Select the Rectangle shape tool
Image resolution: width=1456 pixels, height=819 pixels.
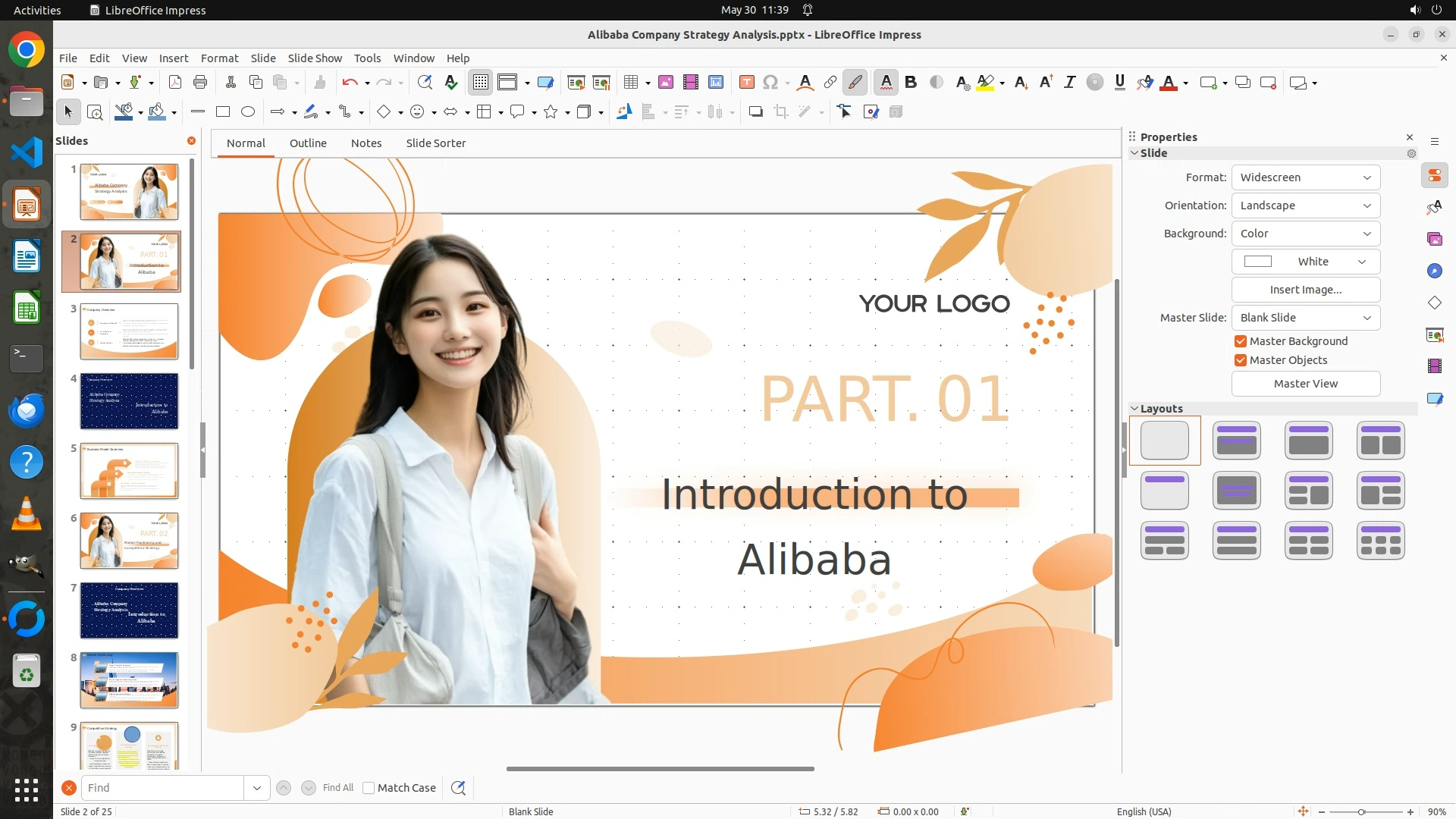point(223,112)
